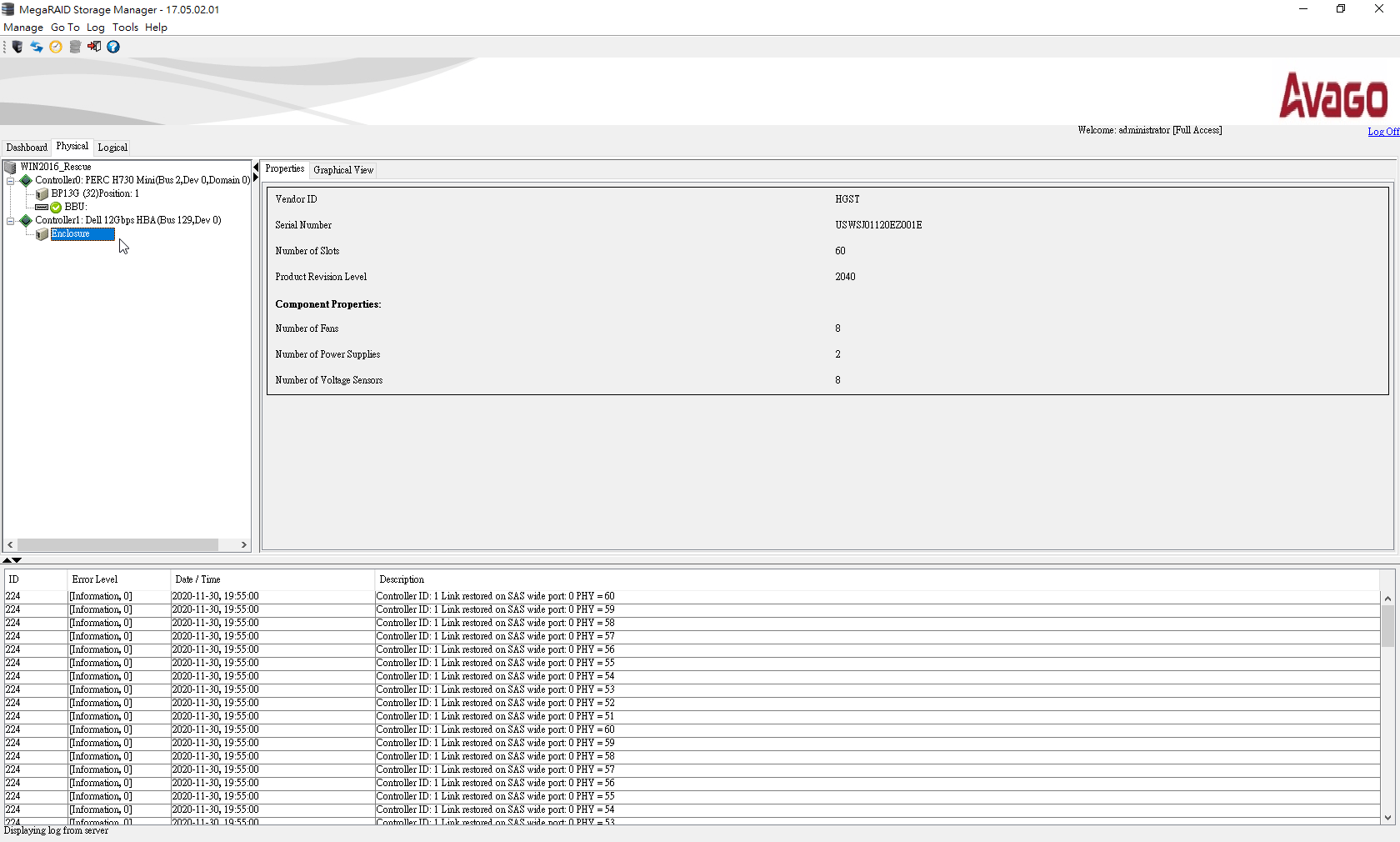
Task: Open the Log menu
Action: (x=96, y=27)
